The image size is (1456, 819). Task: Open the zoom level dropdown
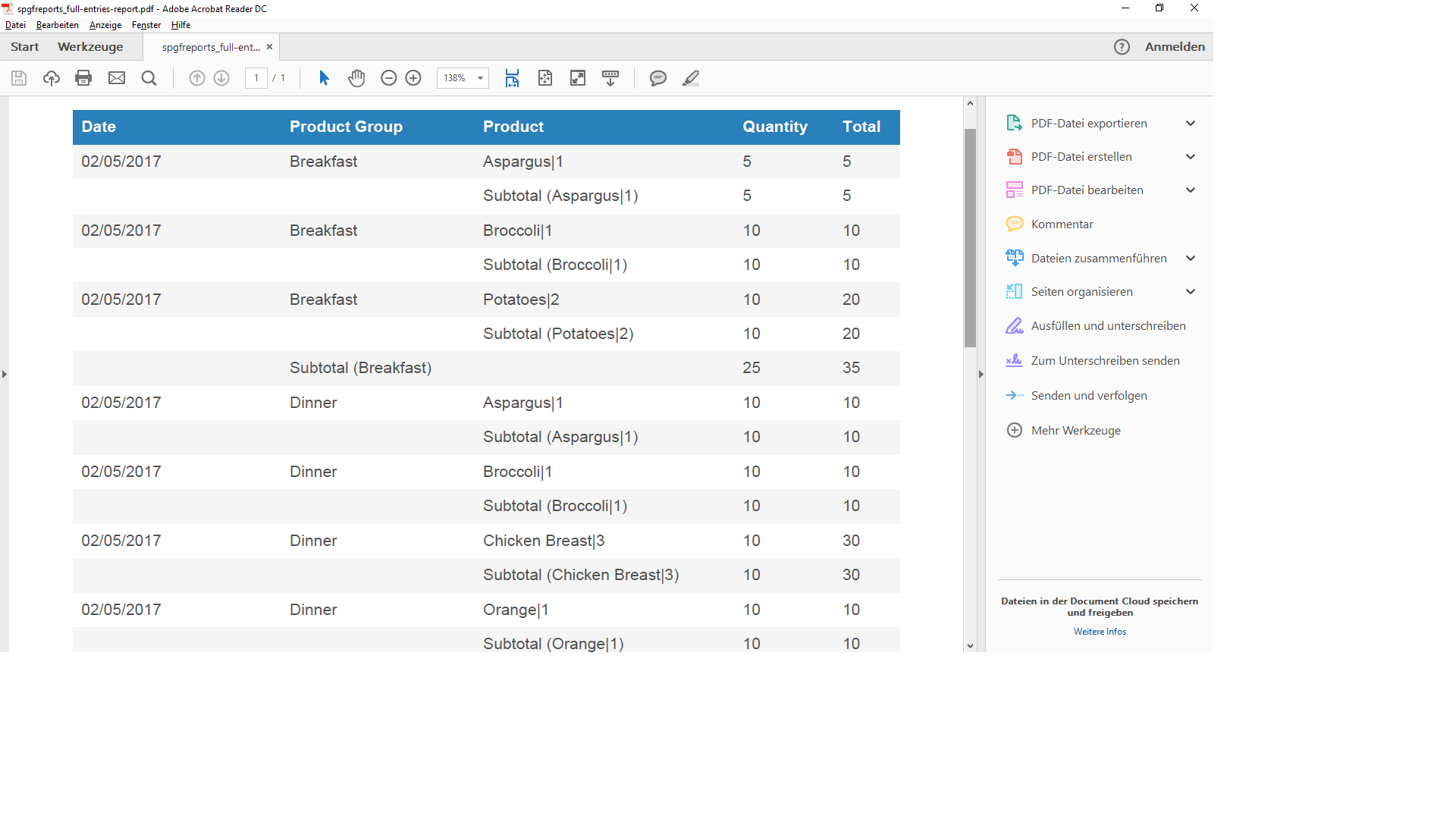click(x=480, y=78)
